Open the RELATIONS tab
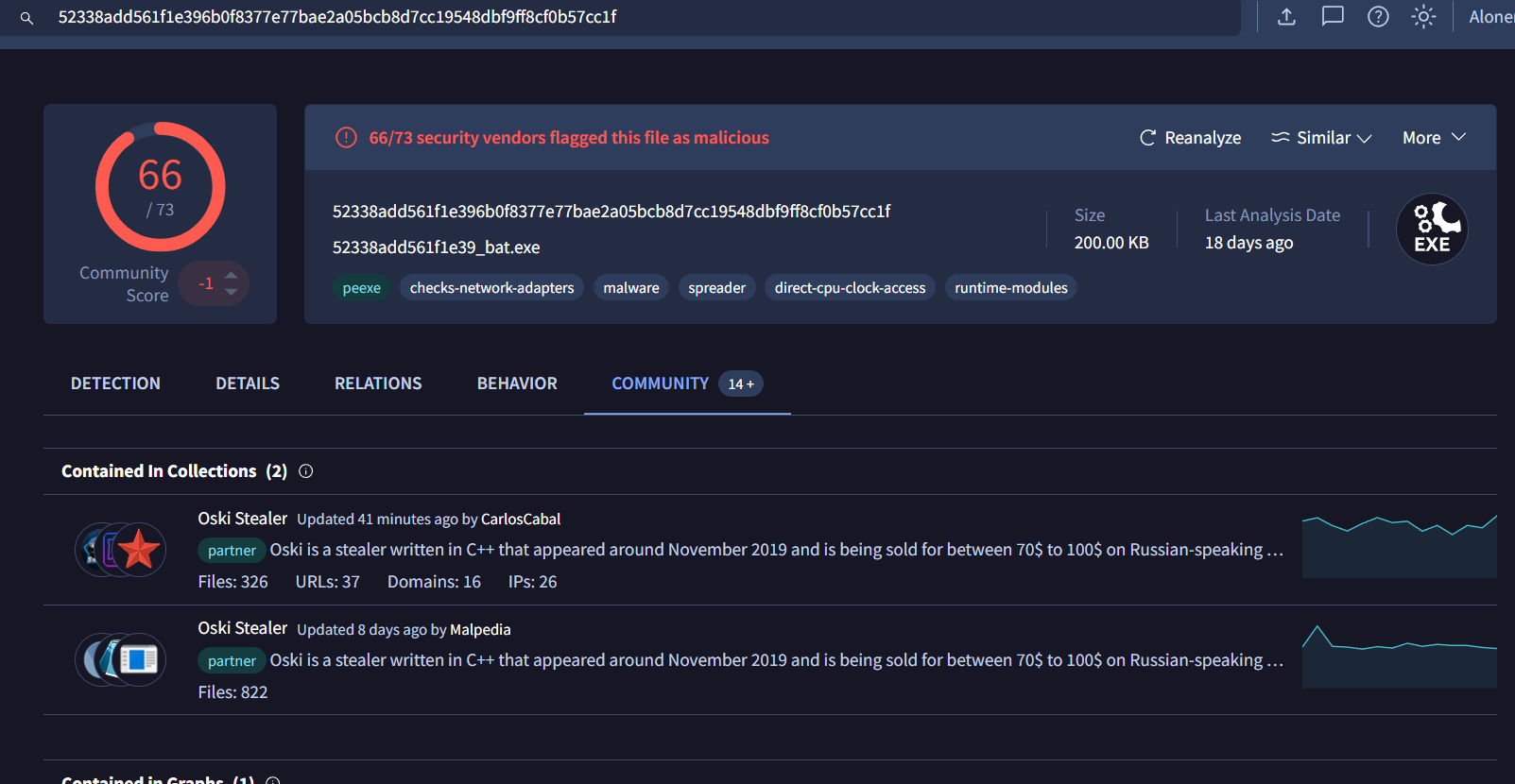1515x784 pixels. pos(378,383)
